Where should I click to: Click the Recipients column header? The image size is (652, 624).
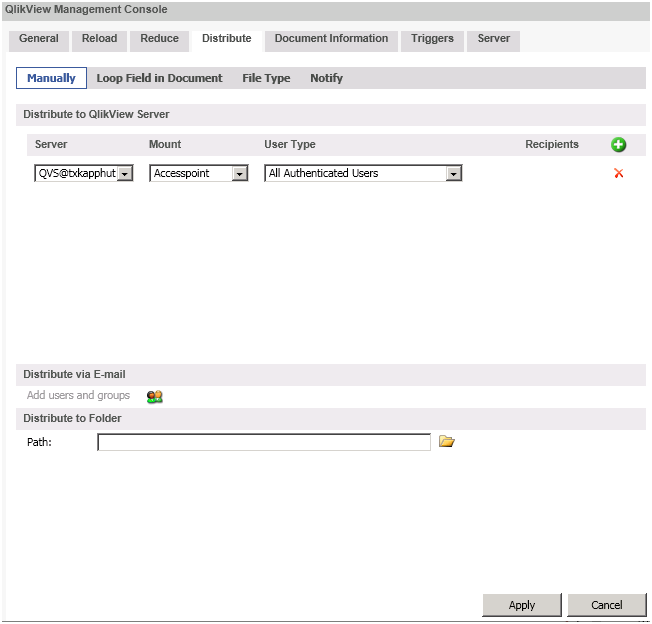[x=552, y=144]
